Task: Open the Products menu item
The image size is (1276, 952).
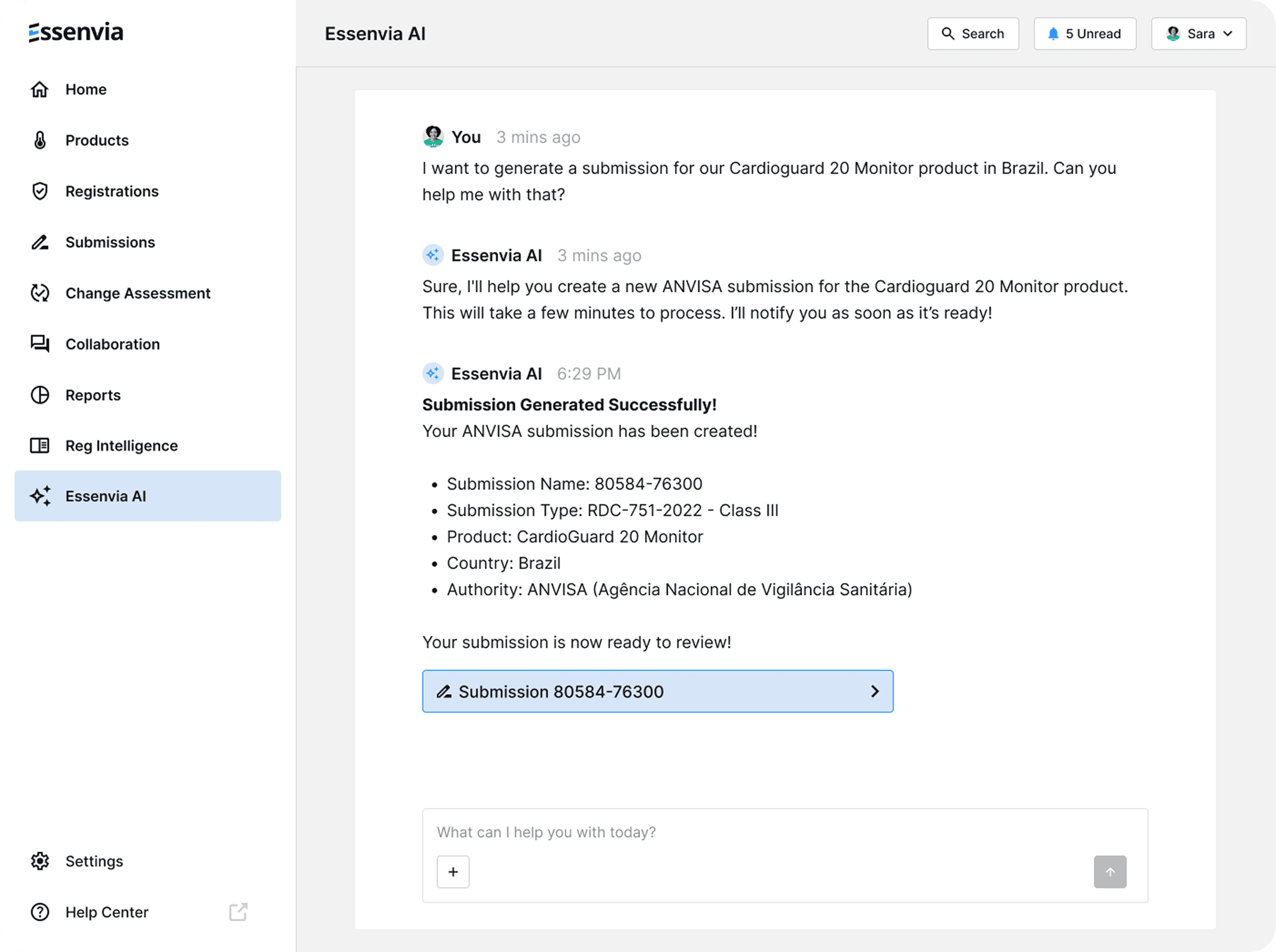Action: pos(147,140)
